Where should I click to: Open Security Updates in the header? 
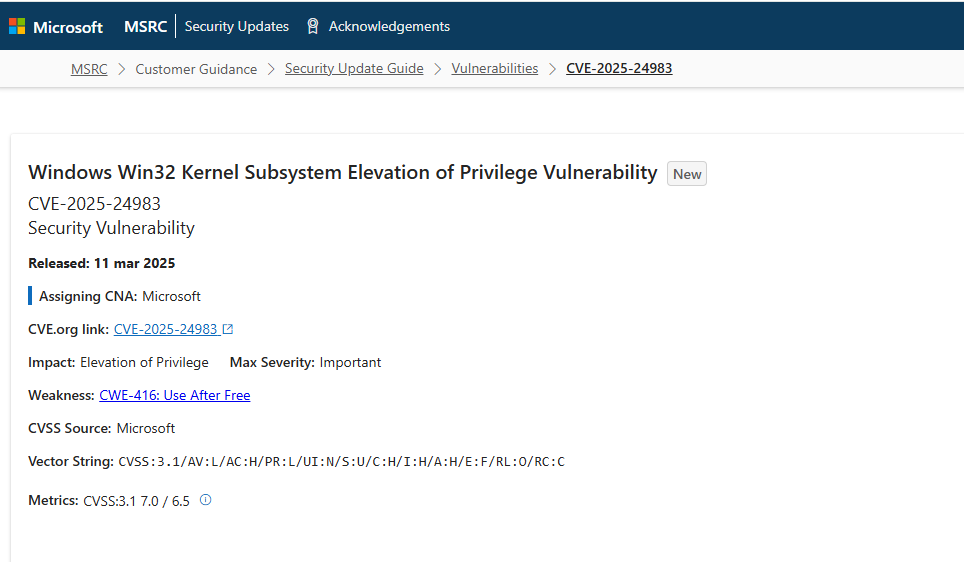coord(237,27)
